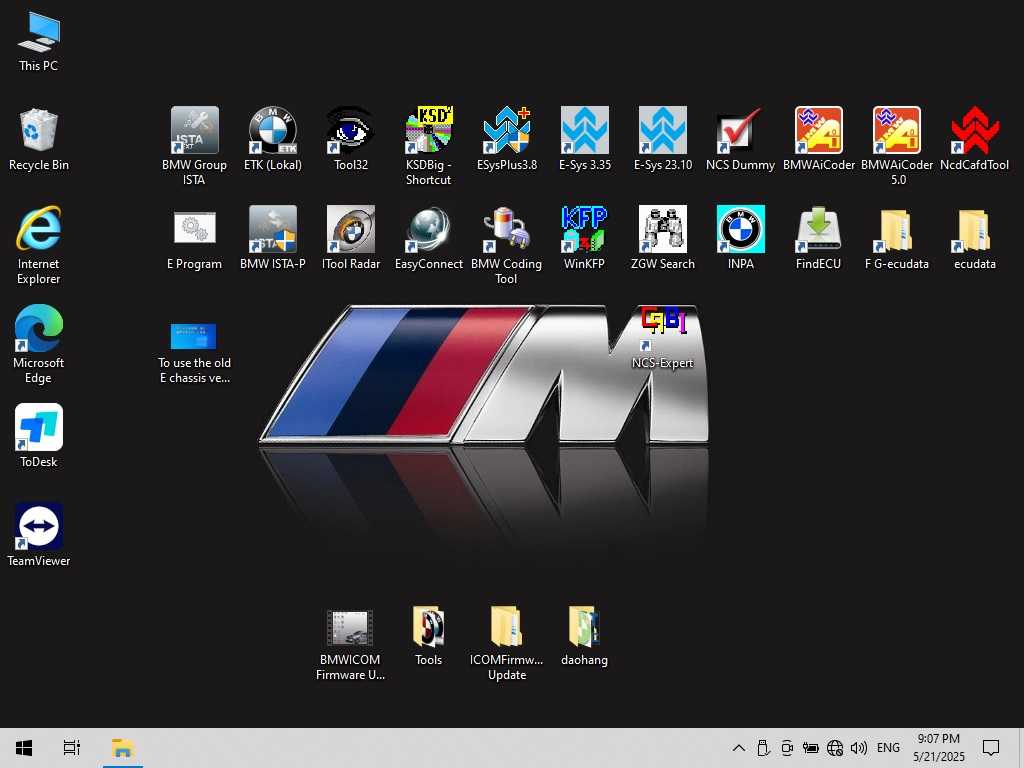1024x768 pixels.
Task: Launch ZGW Search utility
Action: point(662,228)
